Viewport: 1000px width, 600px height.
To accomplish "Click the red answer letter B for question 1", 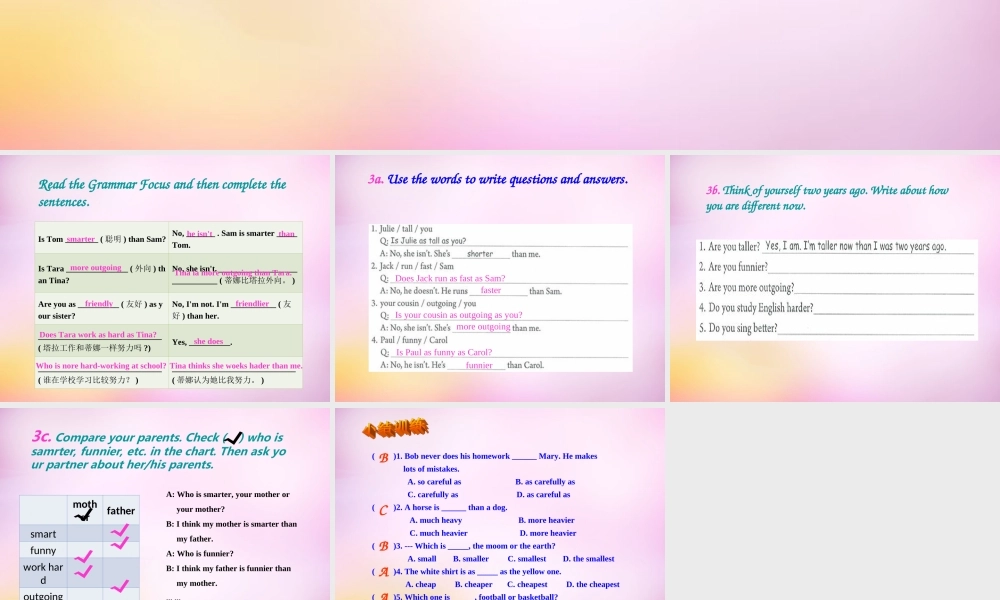I will point(384,457).
